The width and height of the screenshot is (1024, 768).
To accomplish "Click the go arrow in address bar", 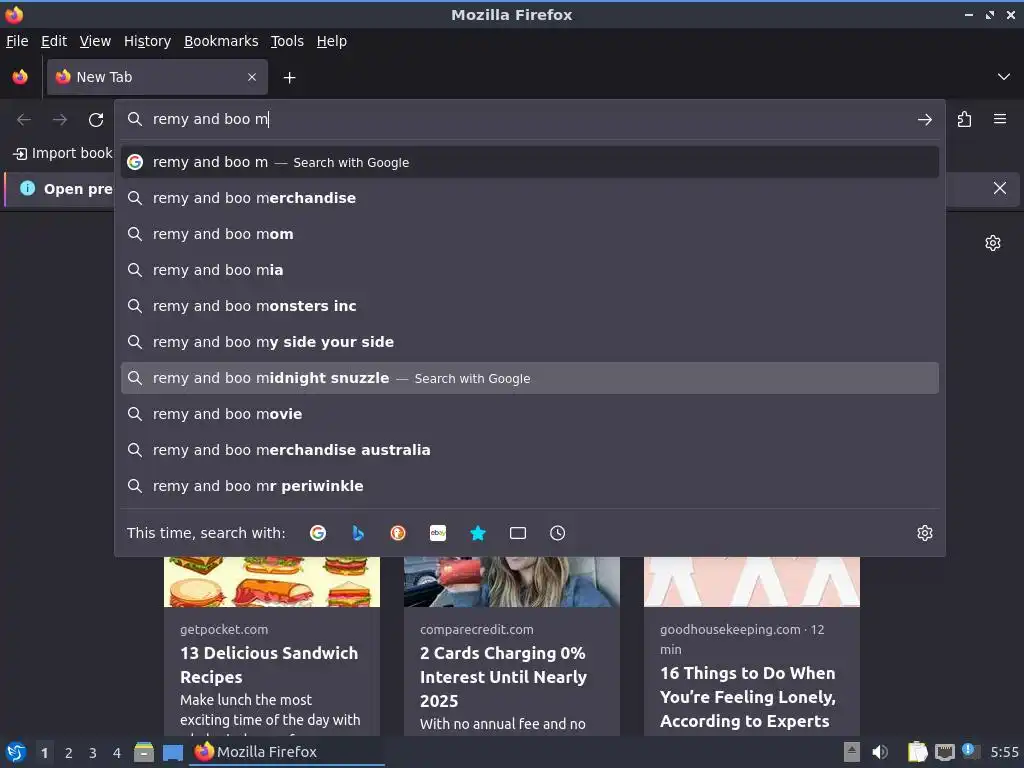I will pyautogui.click(x=925, y=120).
